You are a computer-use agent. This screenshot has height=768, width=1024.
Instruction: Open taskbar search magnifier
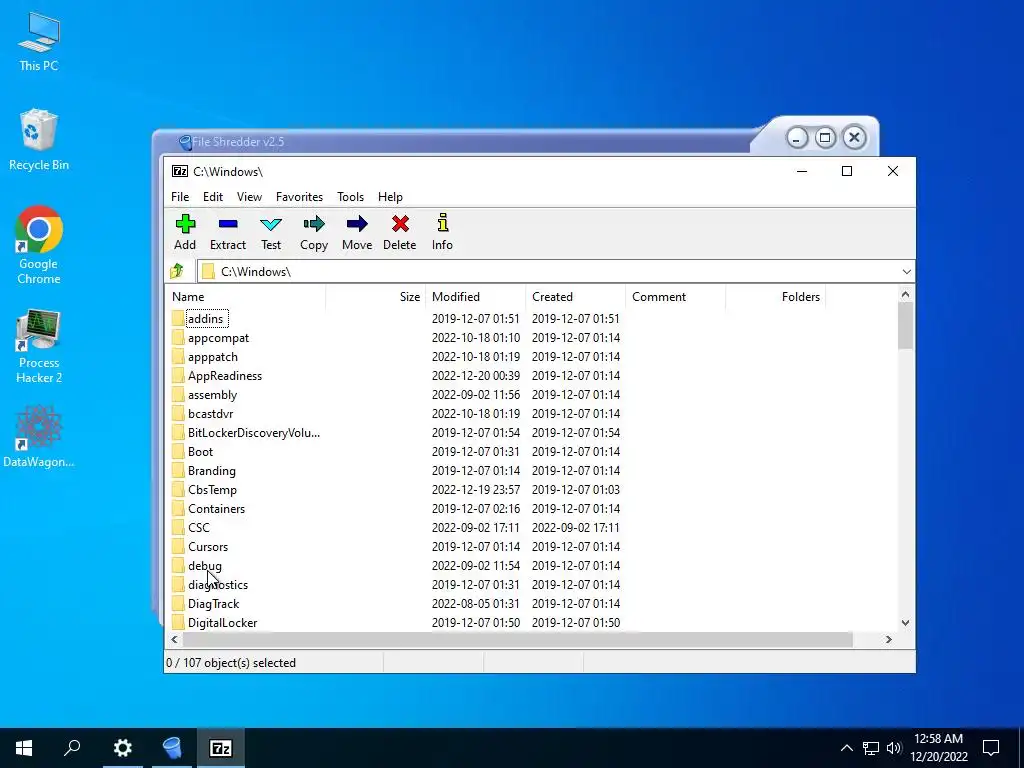pyautogui.click(x=72, y=748)
